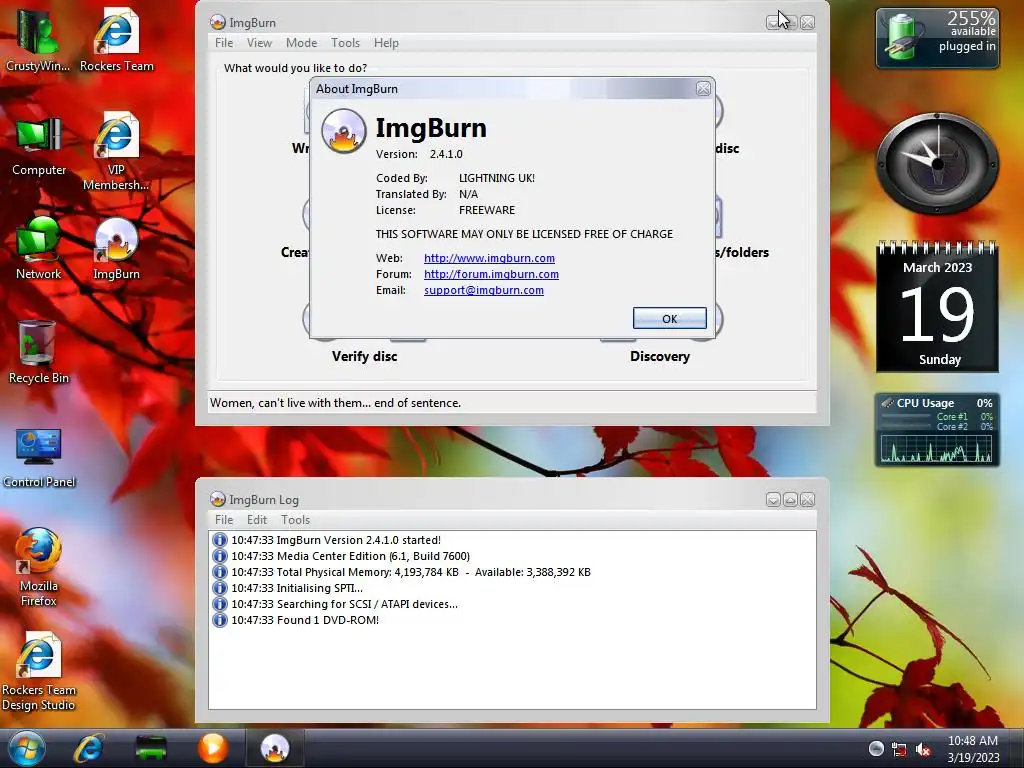The image size is (1024, 768).
Task: Click the round white tray icon
Action: point(876,748)
